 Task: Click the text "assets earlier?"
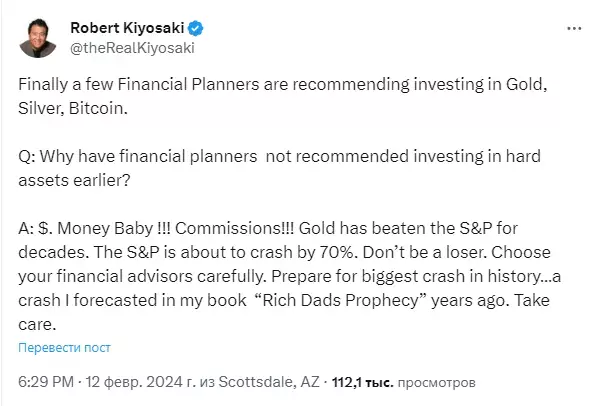(74, 180)
